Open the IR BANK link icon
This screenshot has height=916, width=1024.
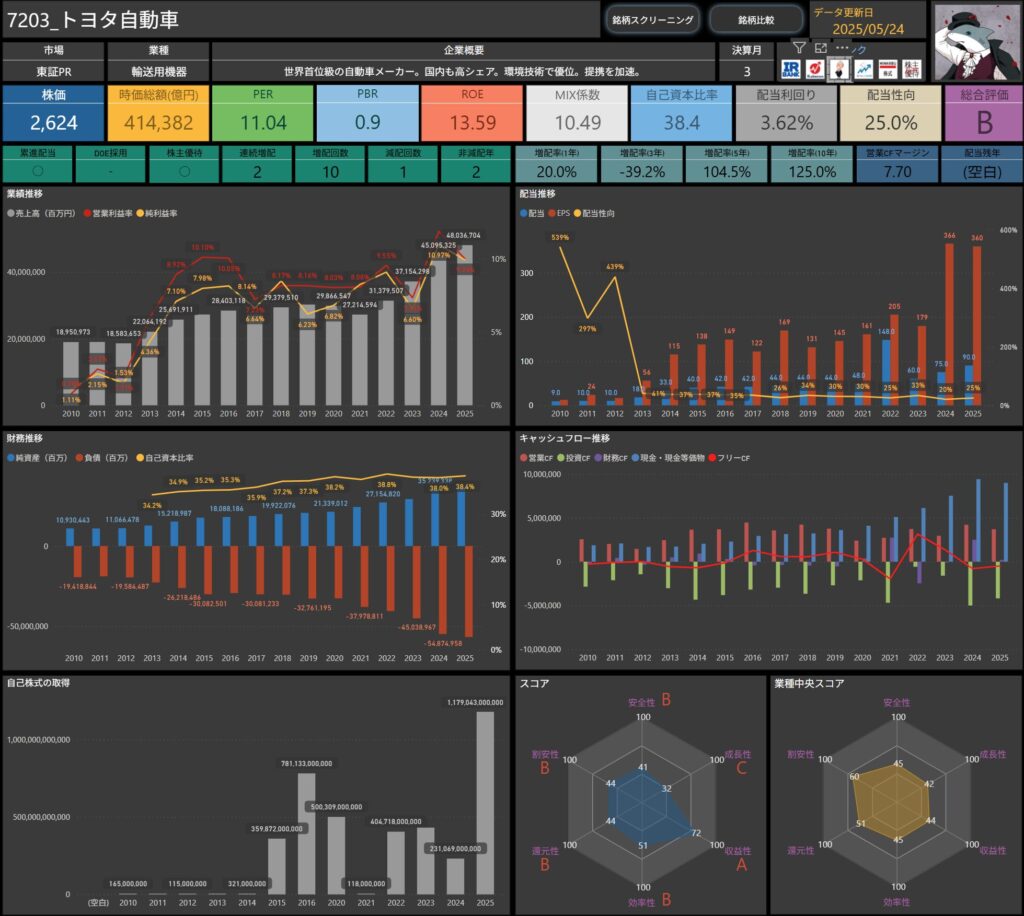tap(791, 69)
